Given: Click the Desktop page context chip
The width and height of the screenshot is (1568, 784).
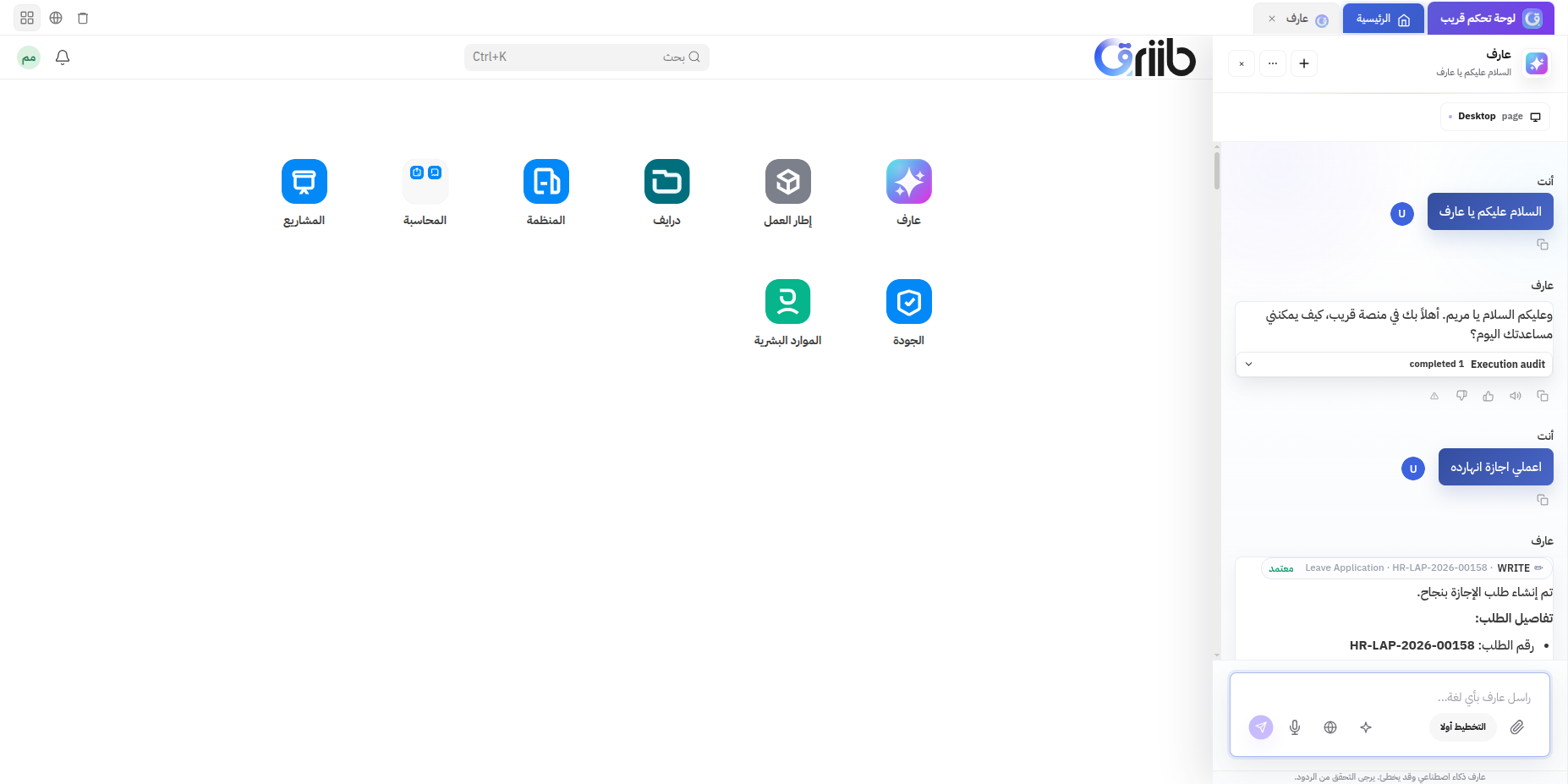Looking at the screenshot, I should [1495, 117].
